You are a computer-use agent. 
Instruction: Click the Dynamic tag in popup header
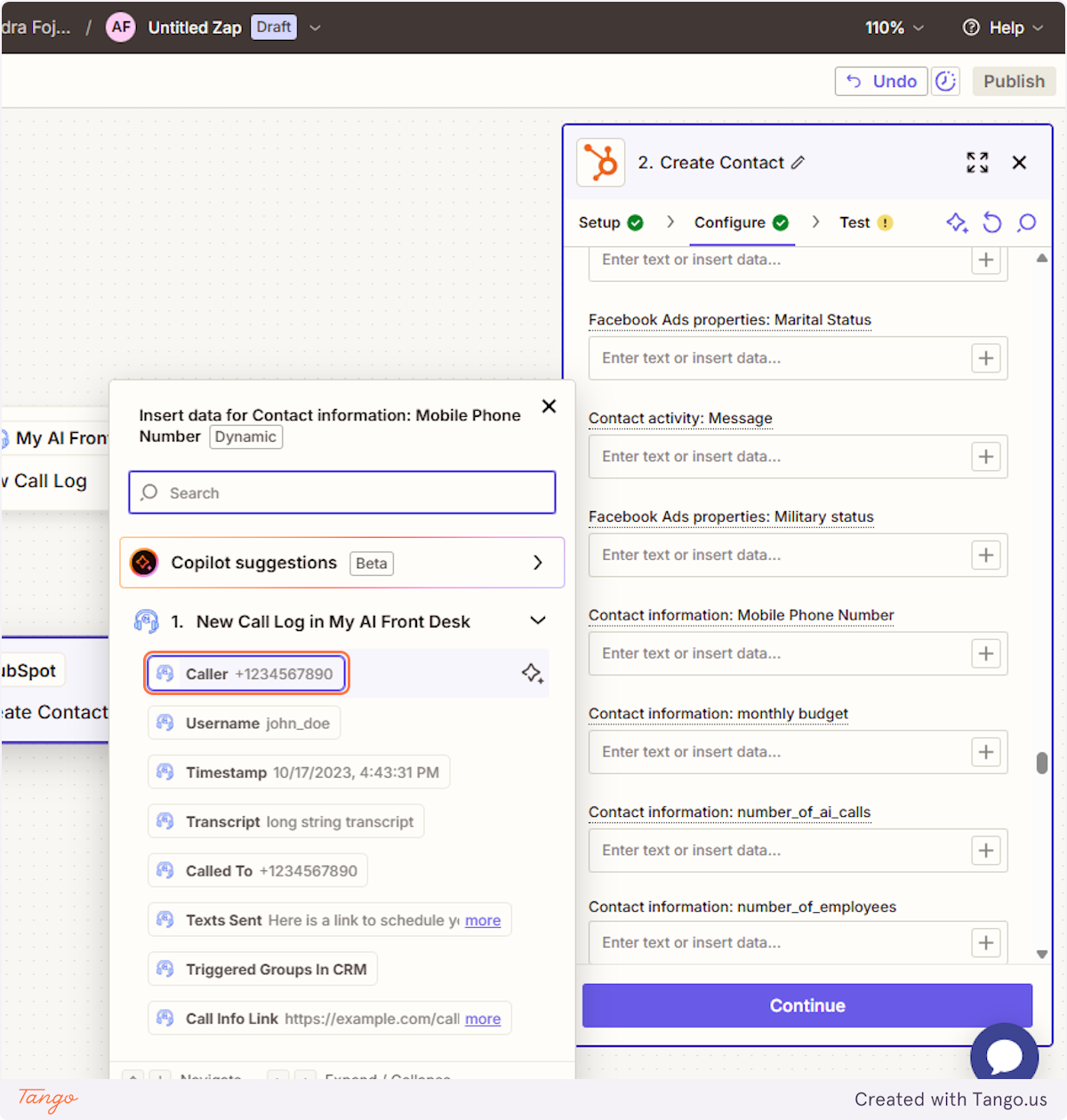tap(246, 437)
